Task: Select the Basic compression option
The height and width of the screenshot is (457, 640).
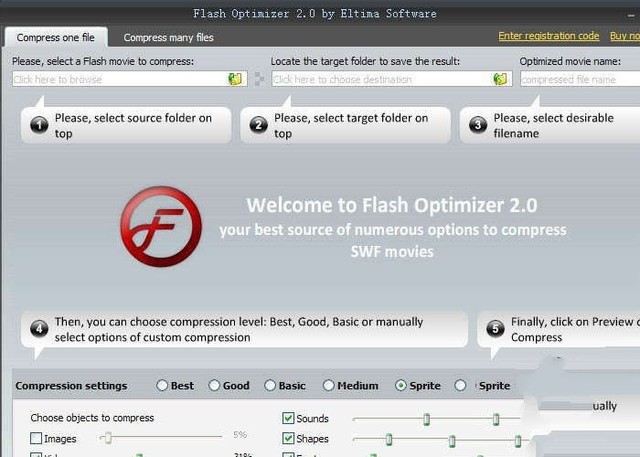Action: pos(270,386)
